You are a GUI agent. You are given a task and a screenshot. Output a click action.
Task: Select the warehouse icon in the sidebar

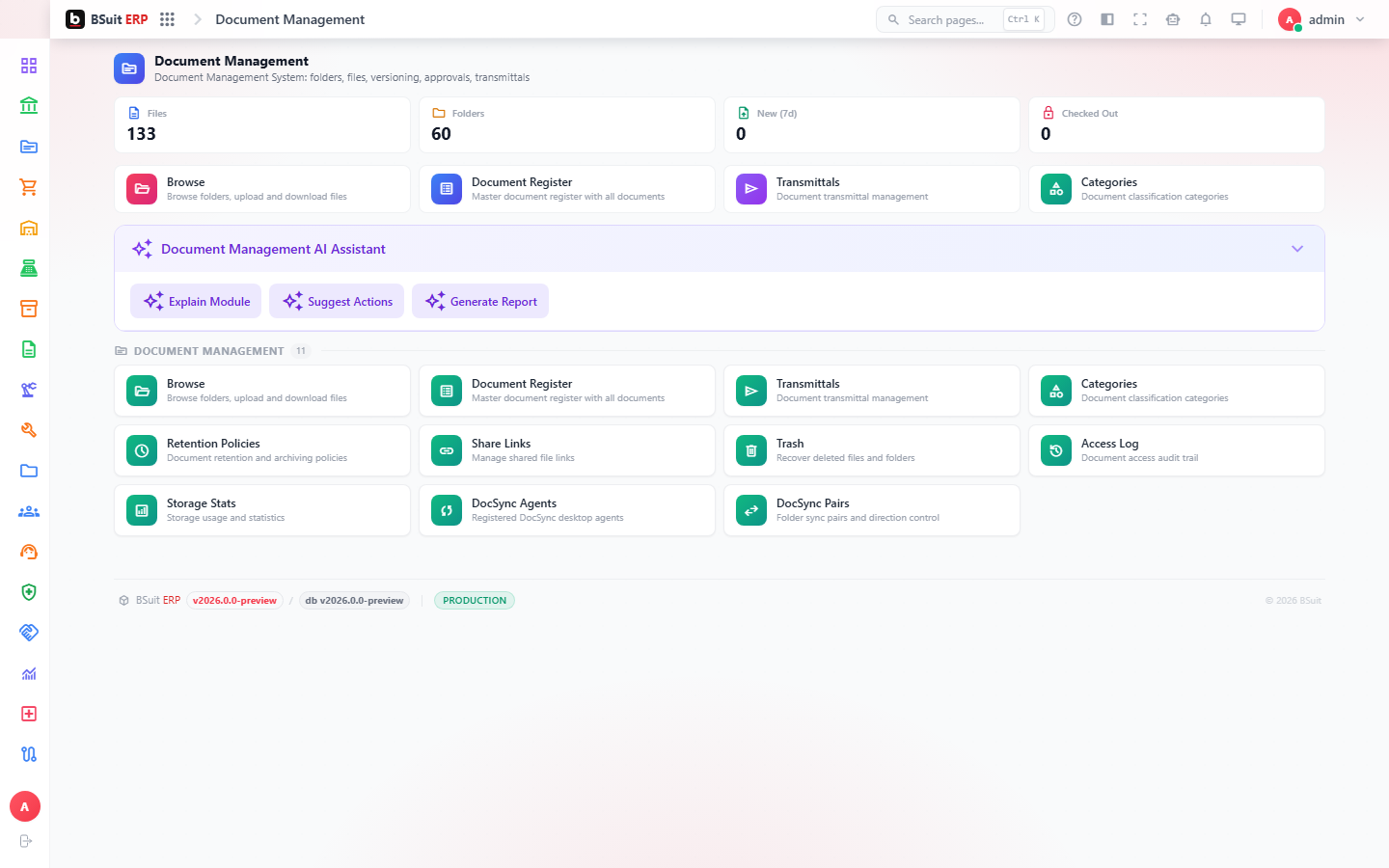point(29,228)
